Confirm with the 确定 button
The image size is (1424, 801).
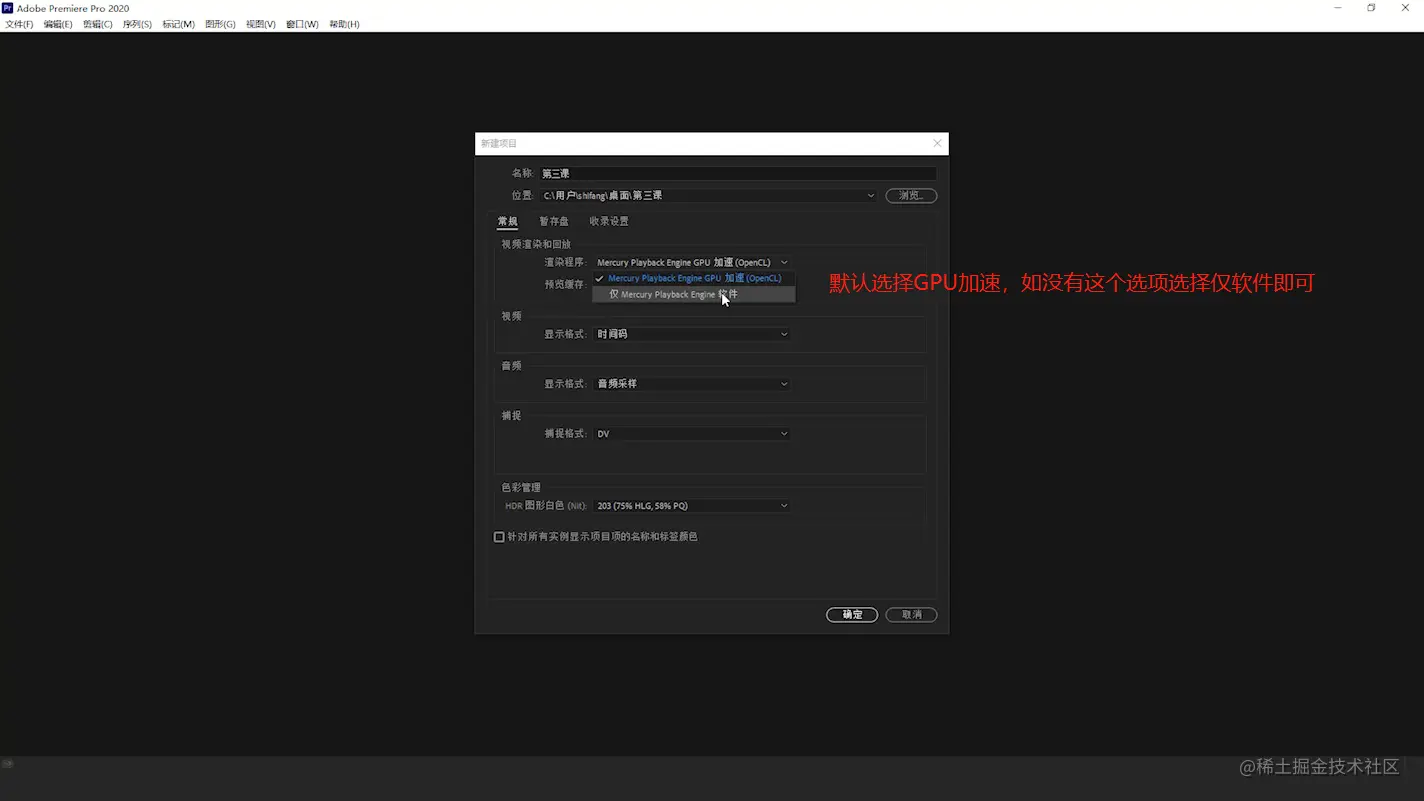click(x=852, y=615)
